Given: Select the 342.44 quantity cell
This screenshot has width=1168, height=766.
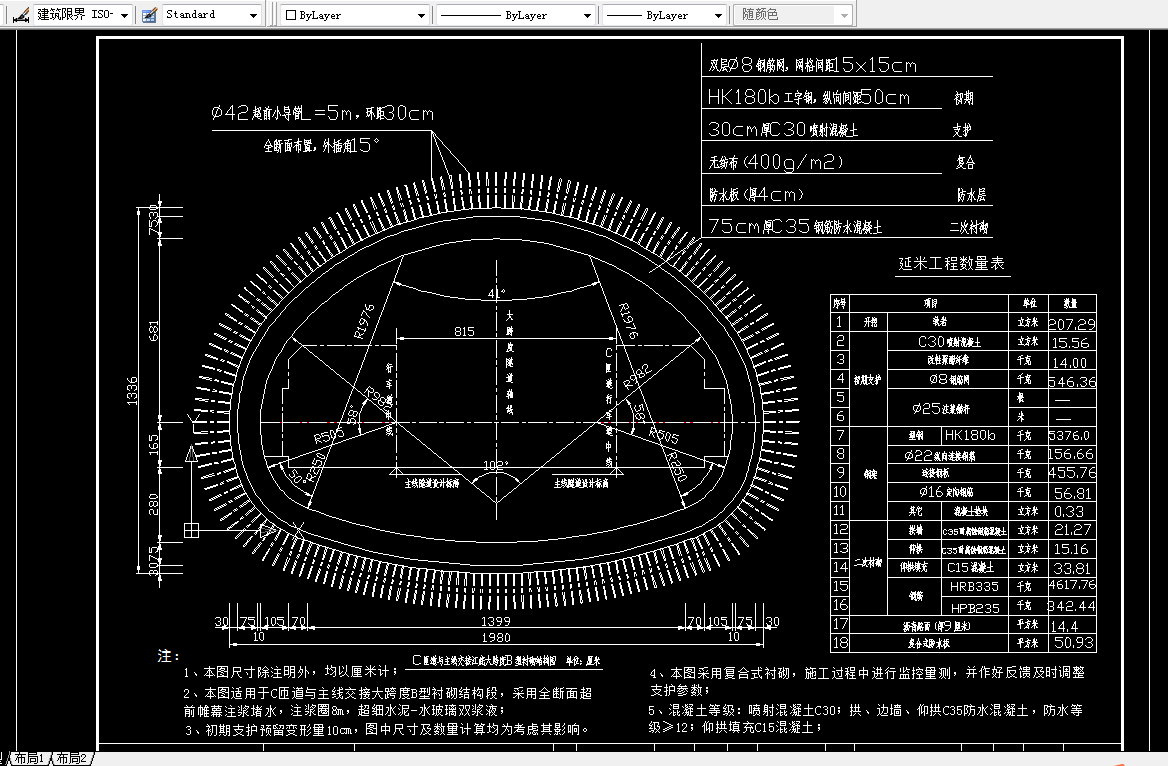Looking at the screenshot, I should [x=1072, y=606].
